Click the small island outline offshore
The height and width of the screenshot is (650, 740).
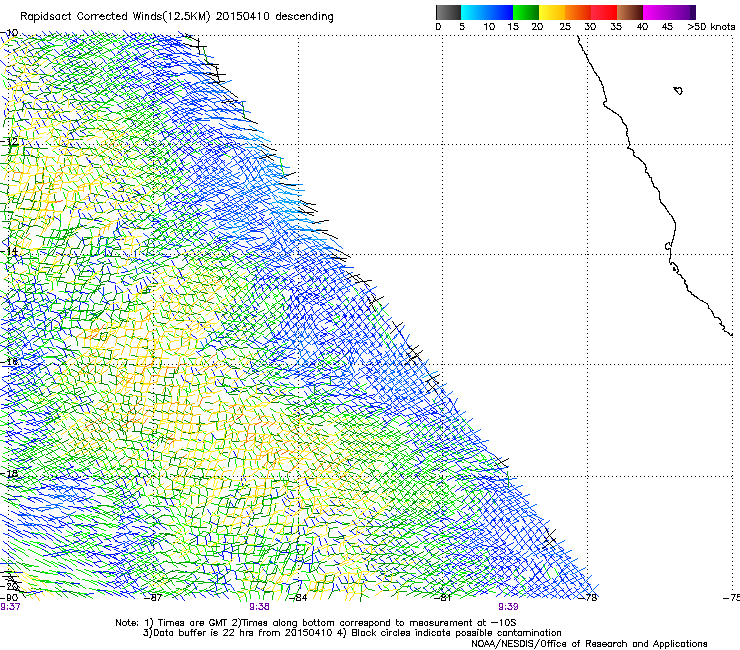[678, 90]
